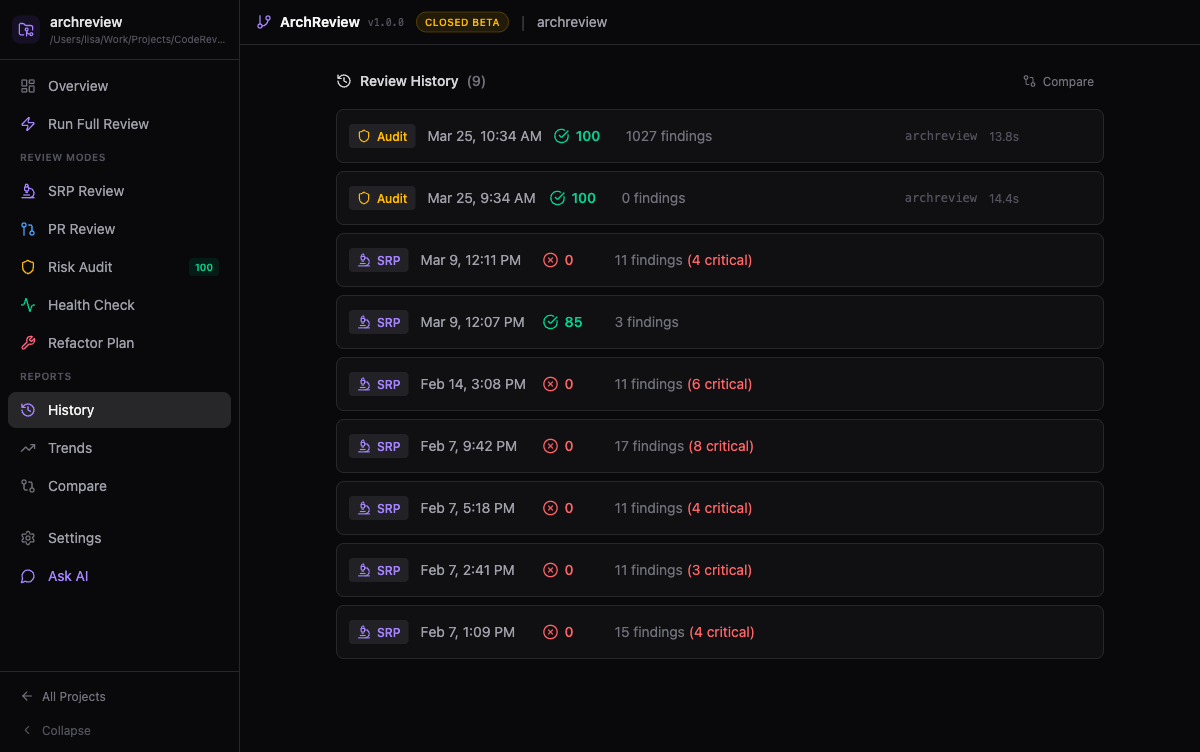
Task: Select the Health Check pulse icon
Action: point(29,305)
